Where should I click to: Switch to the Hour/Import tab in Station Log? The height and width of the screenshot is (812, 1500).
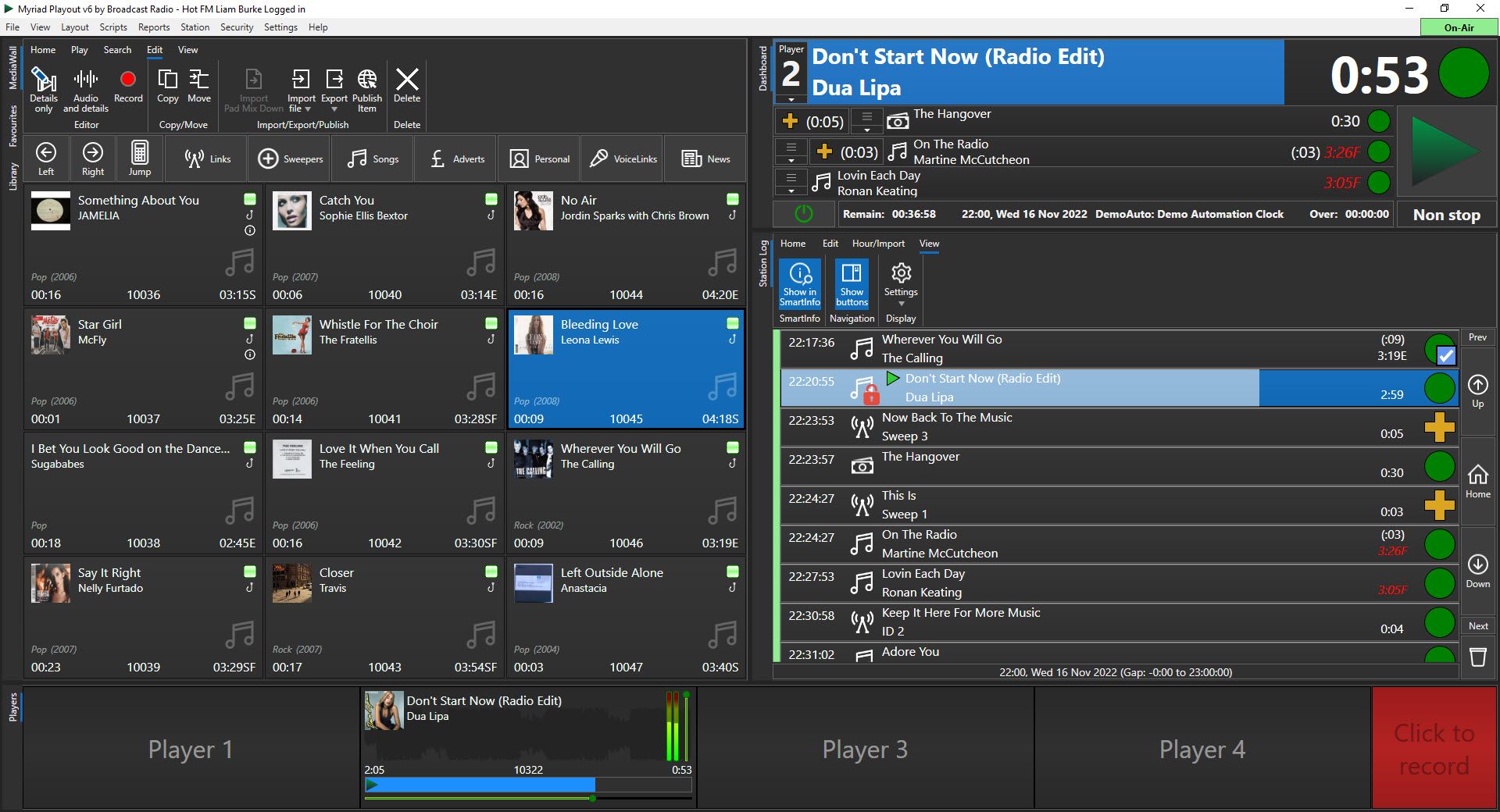click(x=878, y=243)
